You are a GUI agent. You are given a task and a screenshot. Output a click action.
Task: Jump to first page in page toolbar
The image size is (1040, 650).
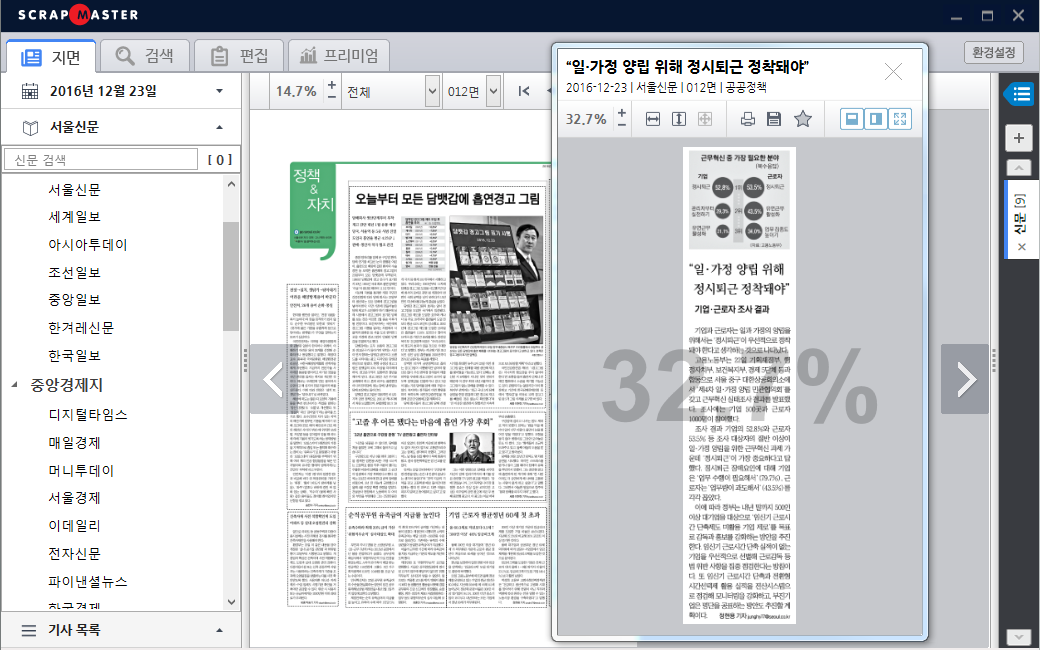tap(524, 91)
